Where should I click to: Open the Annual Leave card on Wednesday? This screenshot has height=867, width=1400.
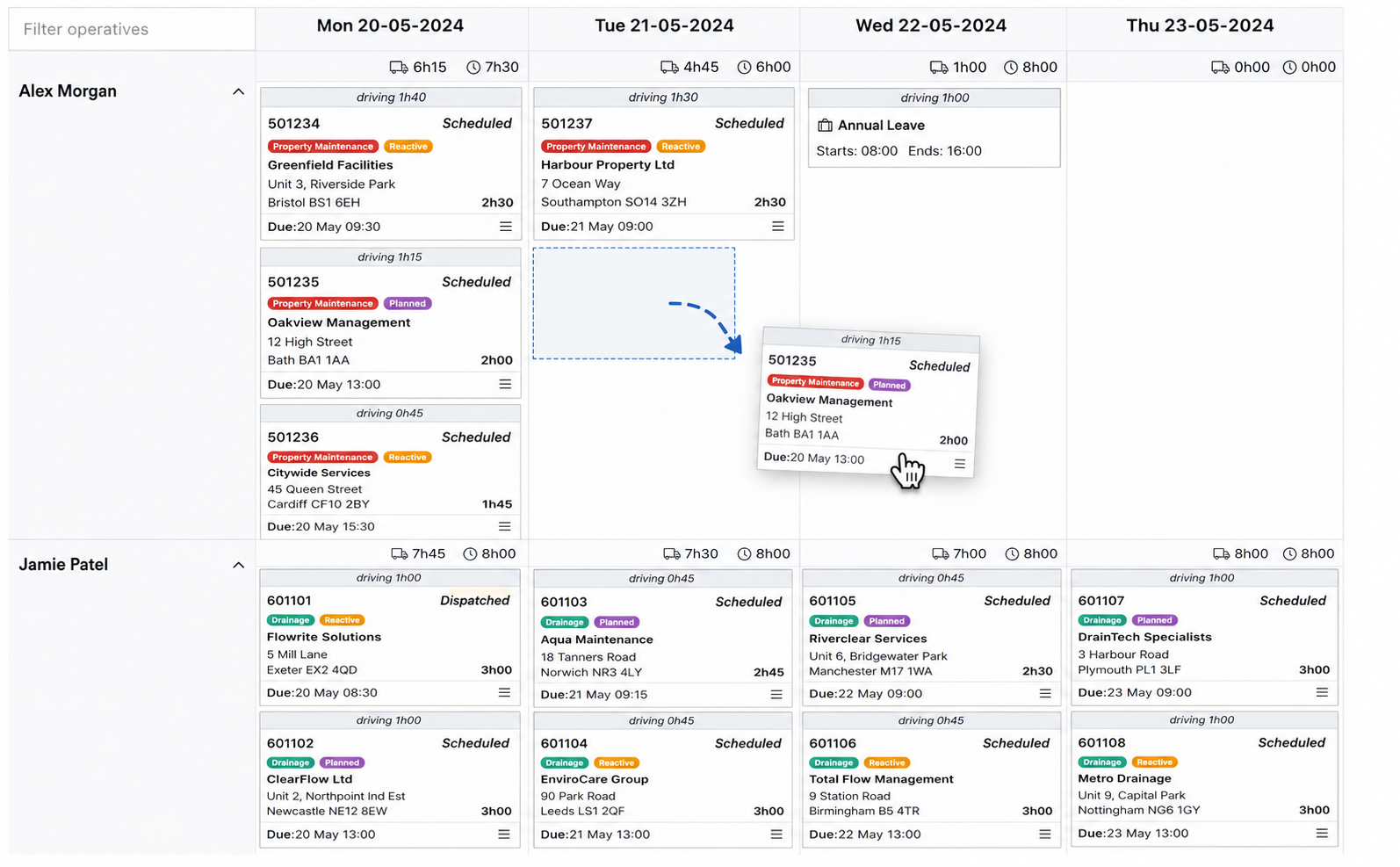click(x=935, y=127)
